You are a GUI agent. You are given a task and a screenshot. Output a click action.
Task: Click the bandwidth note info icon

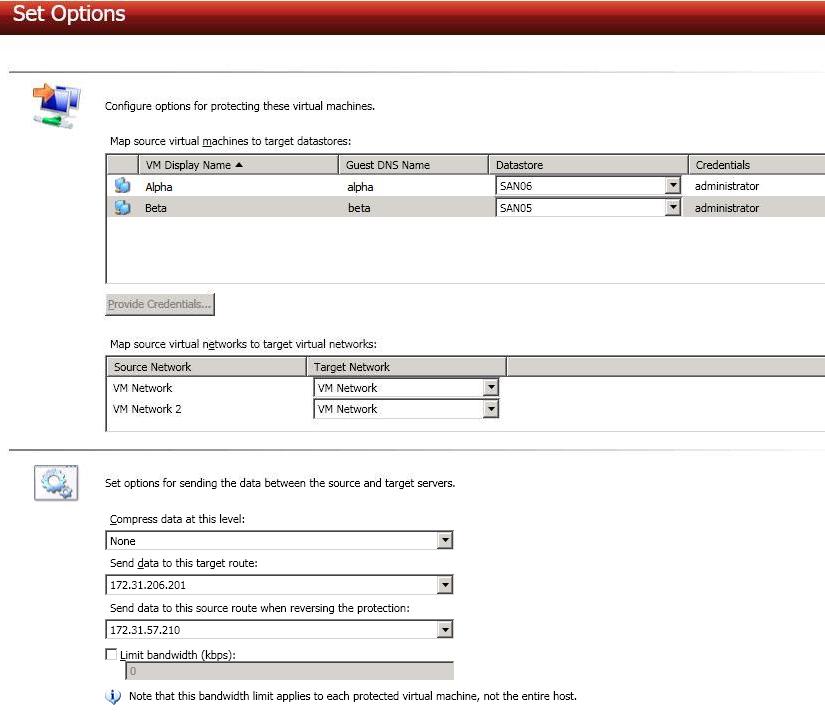point(113,696)
